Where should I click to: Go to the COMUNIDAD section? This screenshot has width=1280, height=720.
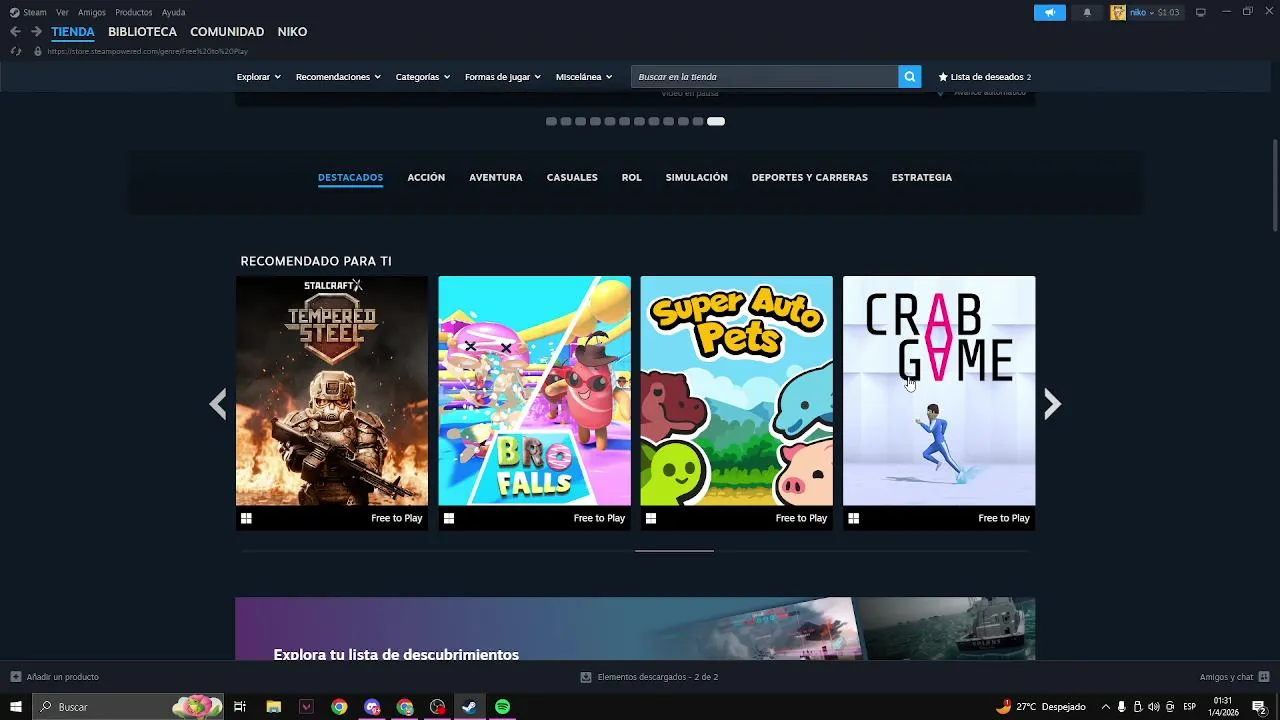(227, 32)
